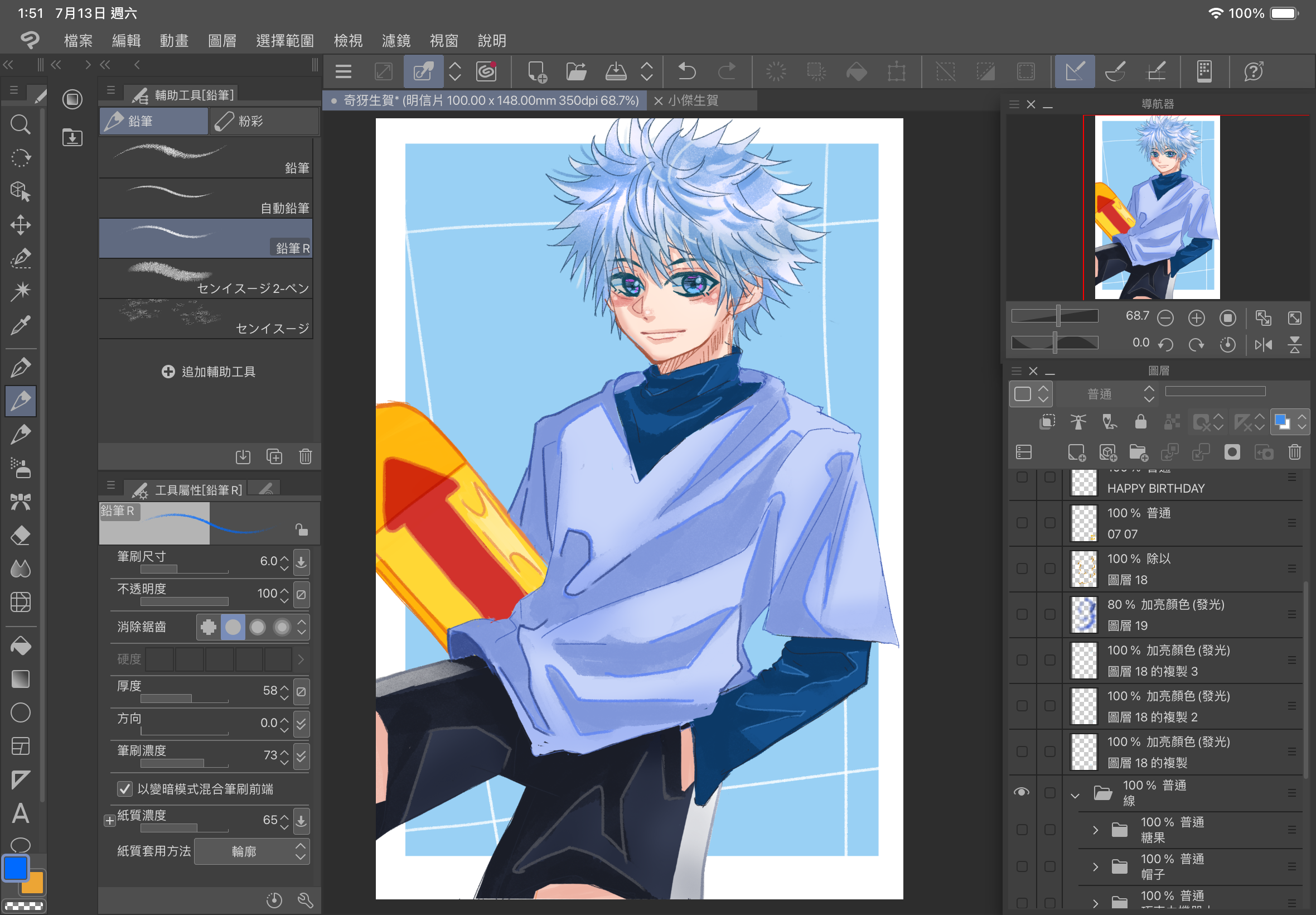This screenshot has width=1316, height=915.
Task: Select the 鉛筆 sub tool brush
Action: pos(206,158)
